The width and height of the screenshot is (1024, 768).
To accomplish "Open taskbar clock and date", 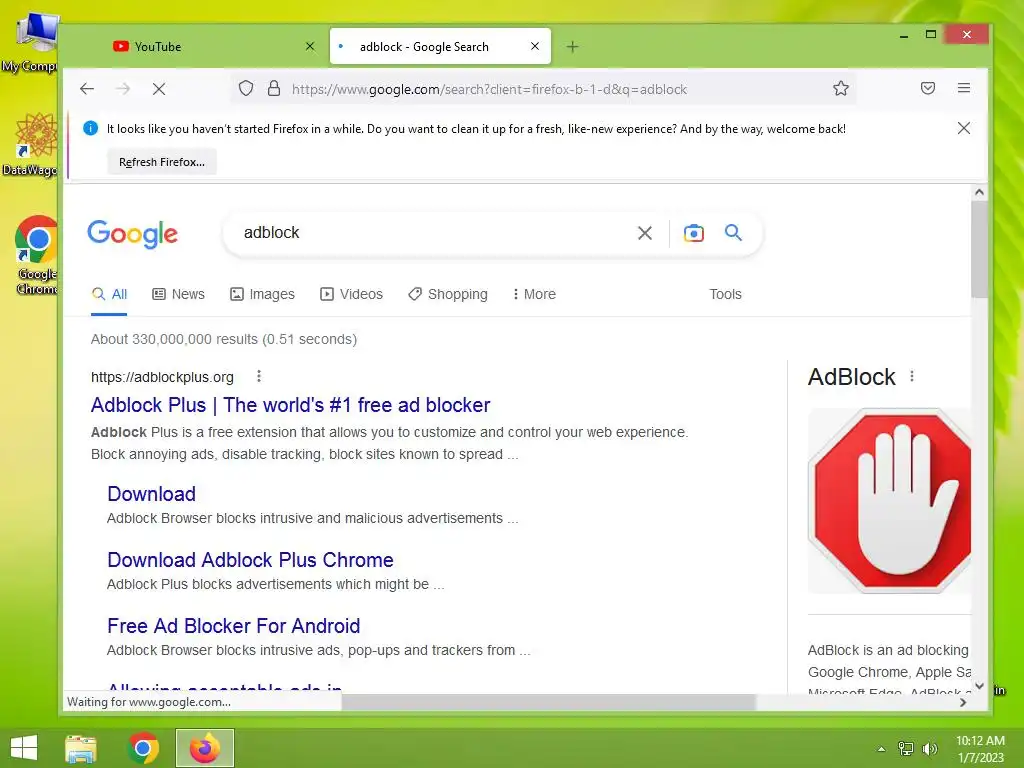I will (x=980, y=749).
